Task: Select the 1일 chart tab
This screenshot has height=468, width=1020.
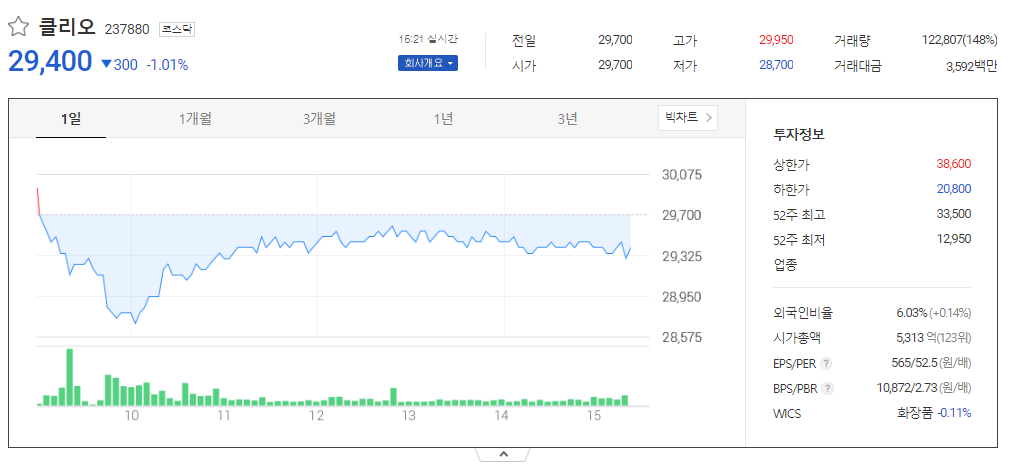Action: pos(71,119)
